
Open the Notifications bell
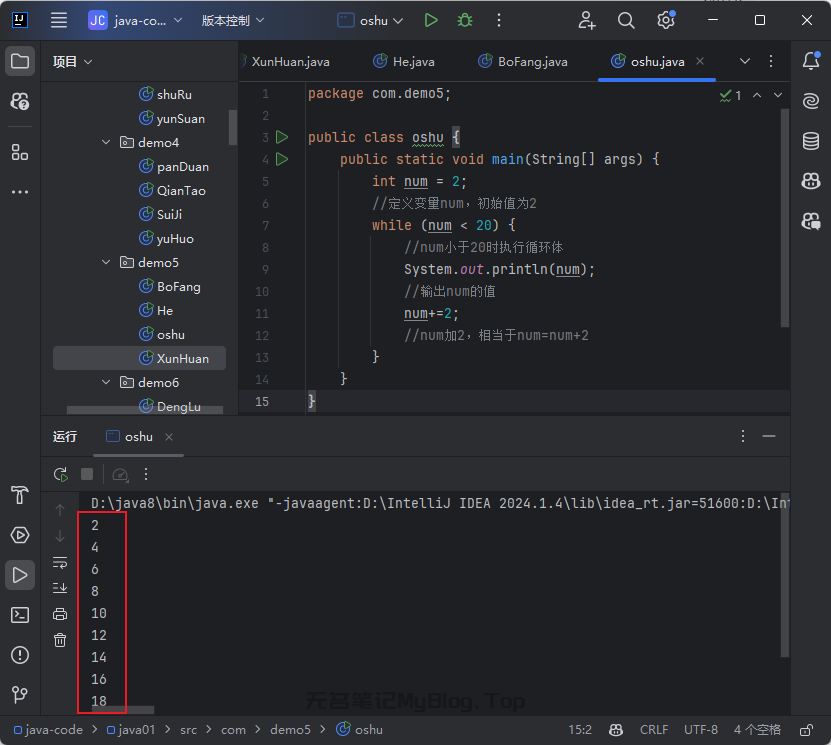811,61
